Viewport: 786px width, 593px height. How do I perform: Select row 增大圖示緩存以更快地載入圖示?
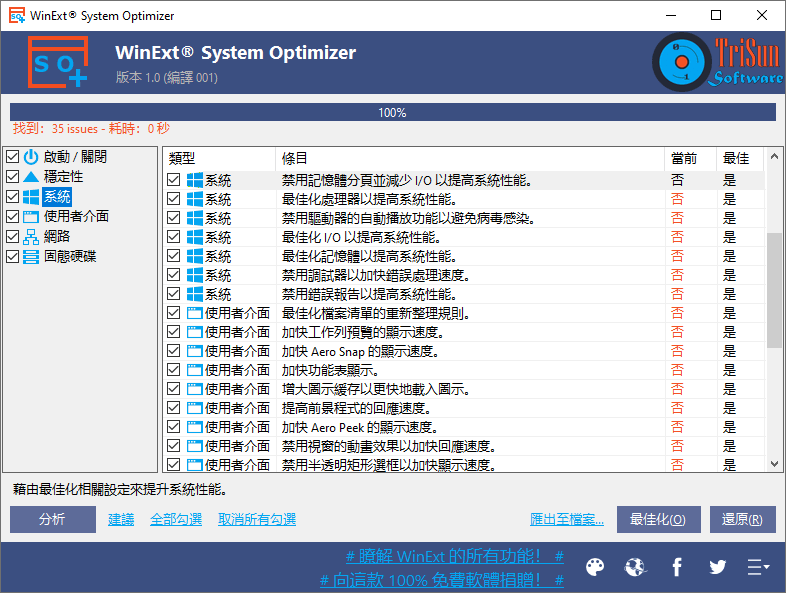(x=464, y=389)
